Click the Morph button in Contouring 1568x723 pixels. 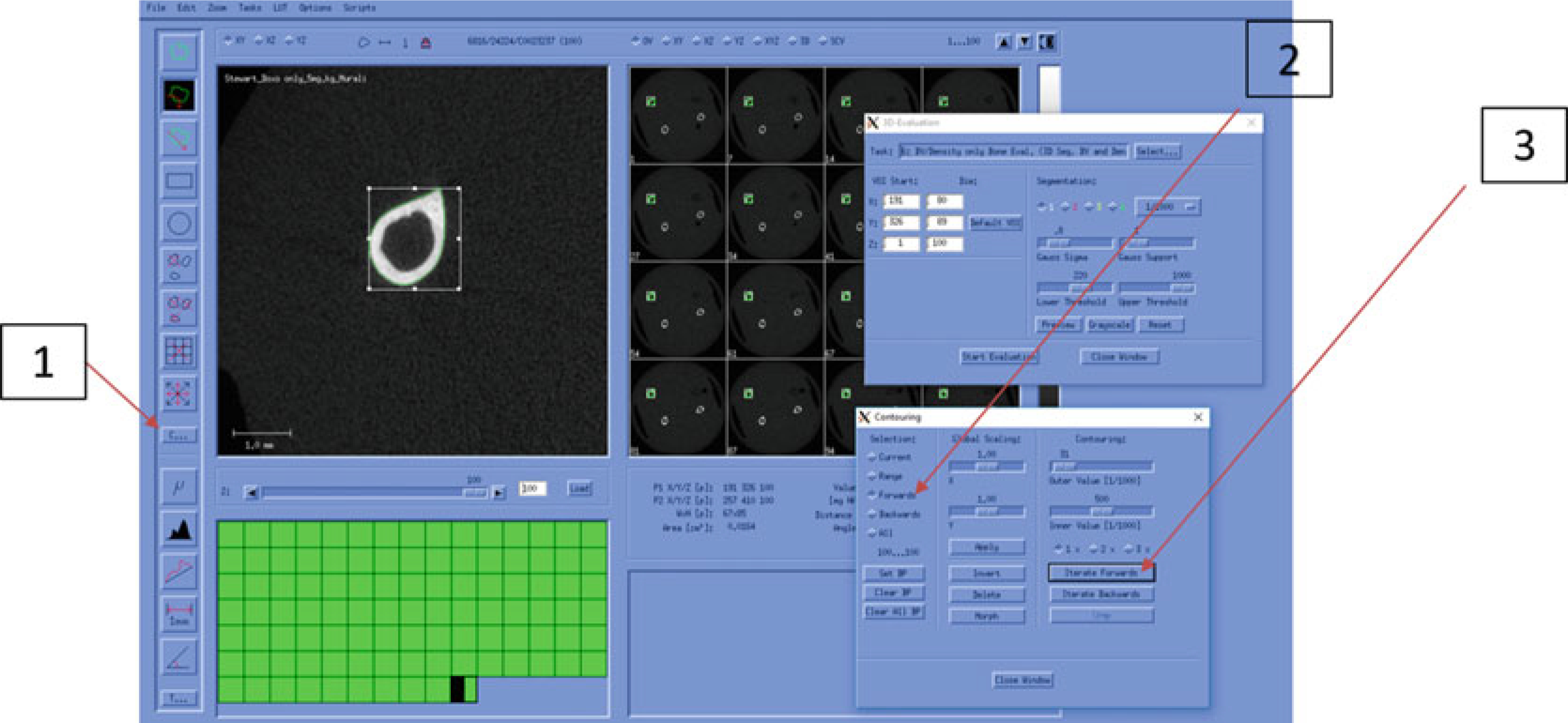pos(986,616)
